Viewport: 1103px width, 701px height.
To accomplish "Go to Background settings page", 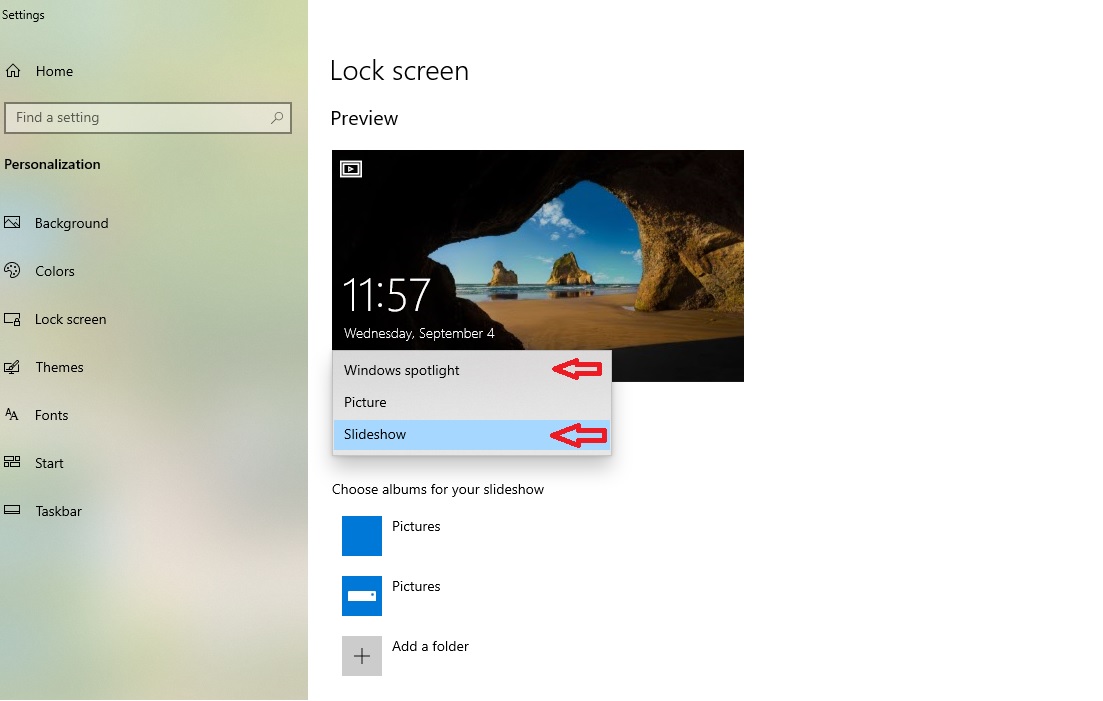I will tap(72, 223).
